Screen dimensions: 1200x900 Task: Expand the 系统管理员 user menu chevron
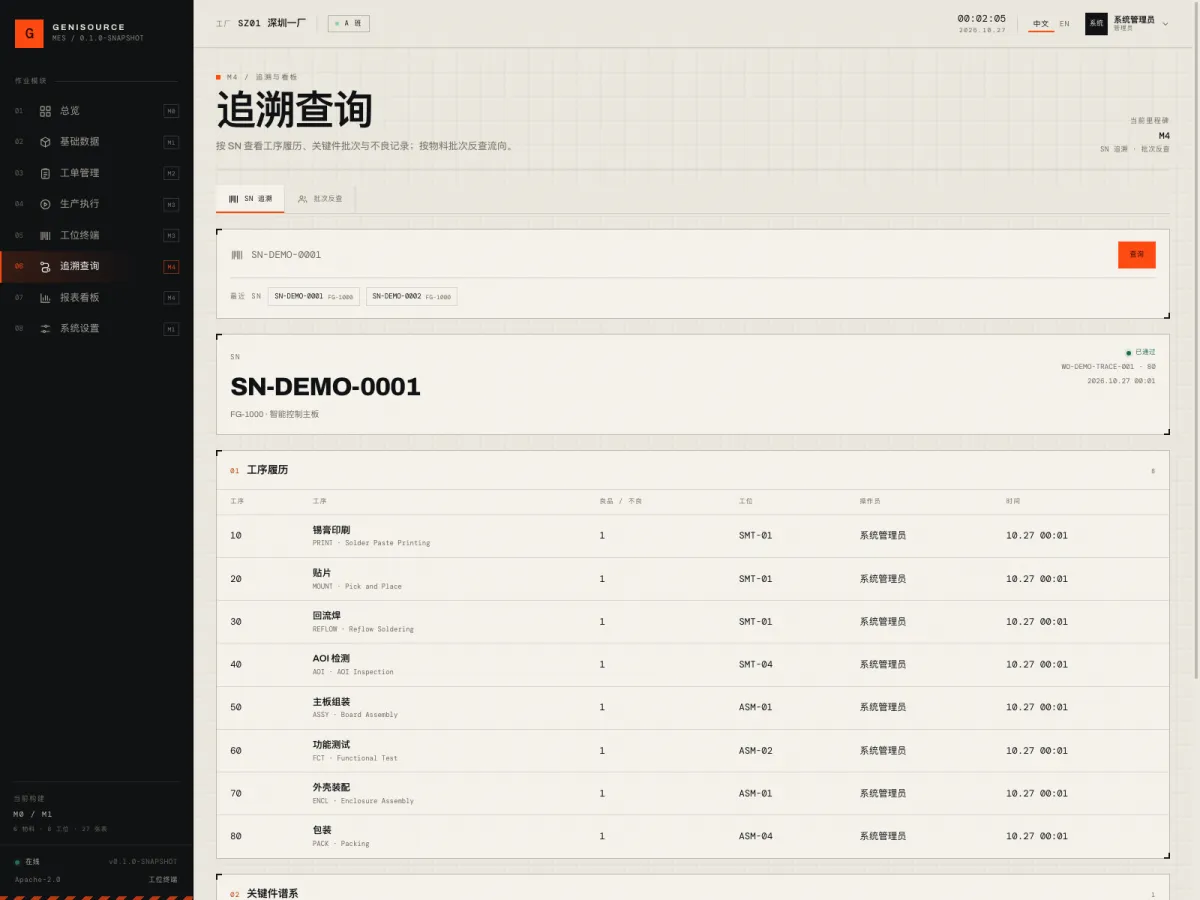1165,23
